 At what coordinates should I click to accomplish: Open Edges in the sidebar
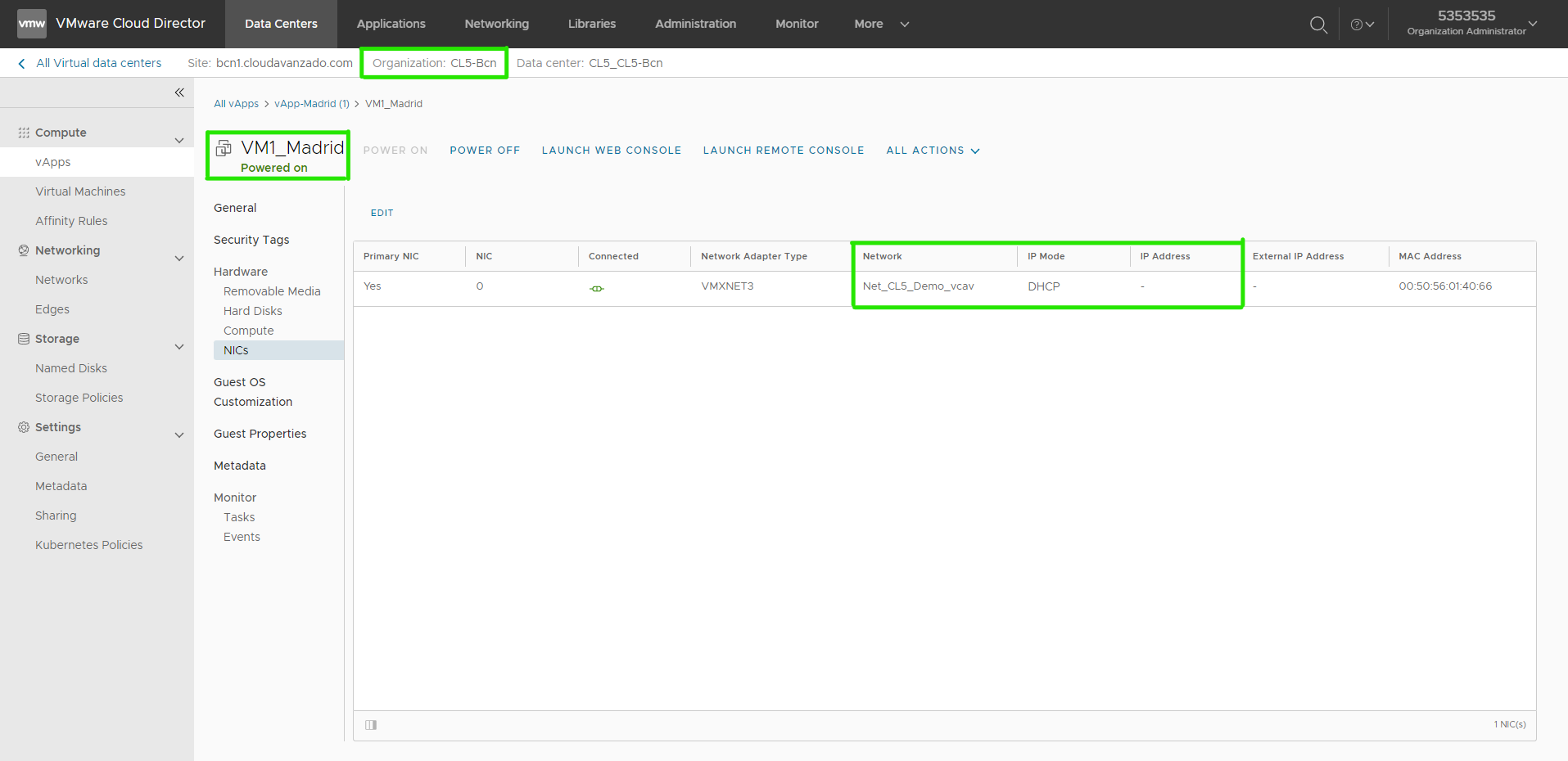[52, 309]
